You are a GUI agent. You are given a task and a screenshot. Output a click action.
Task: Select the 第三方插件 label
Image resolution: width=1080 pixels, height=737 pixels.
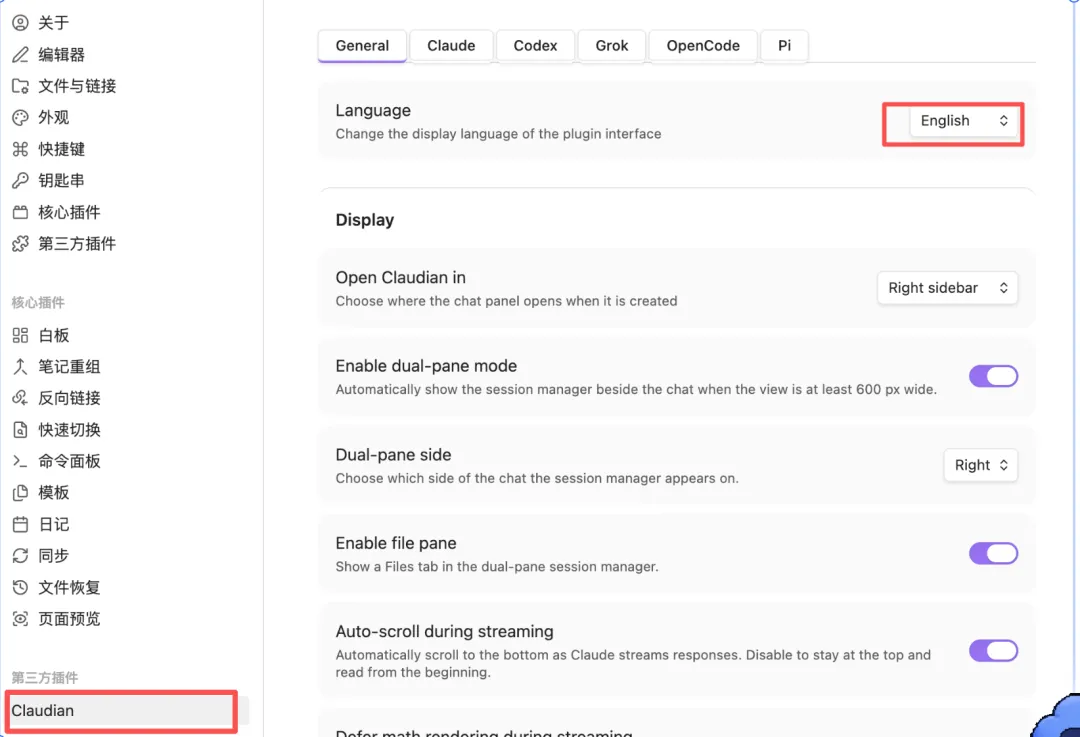click(77, 244)
